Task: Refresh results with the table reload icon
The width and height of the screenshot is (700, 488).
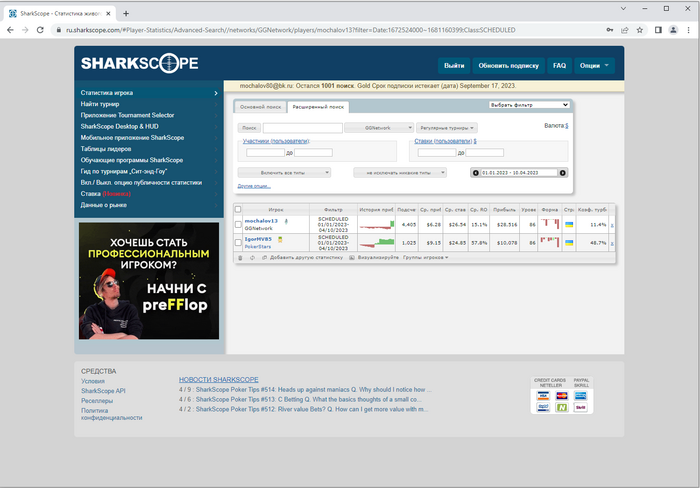Action: coord(252,258)
